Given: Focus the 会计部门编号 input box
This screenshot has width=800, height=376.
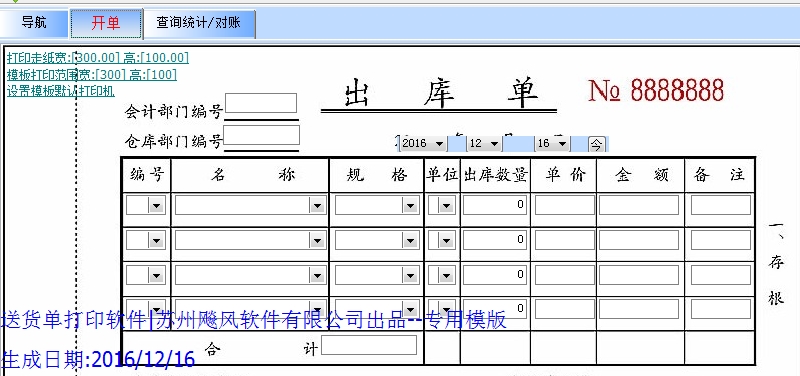Looking at the screenshot, I should coord(261,103).
